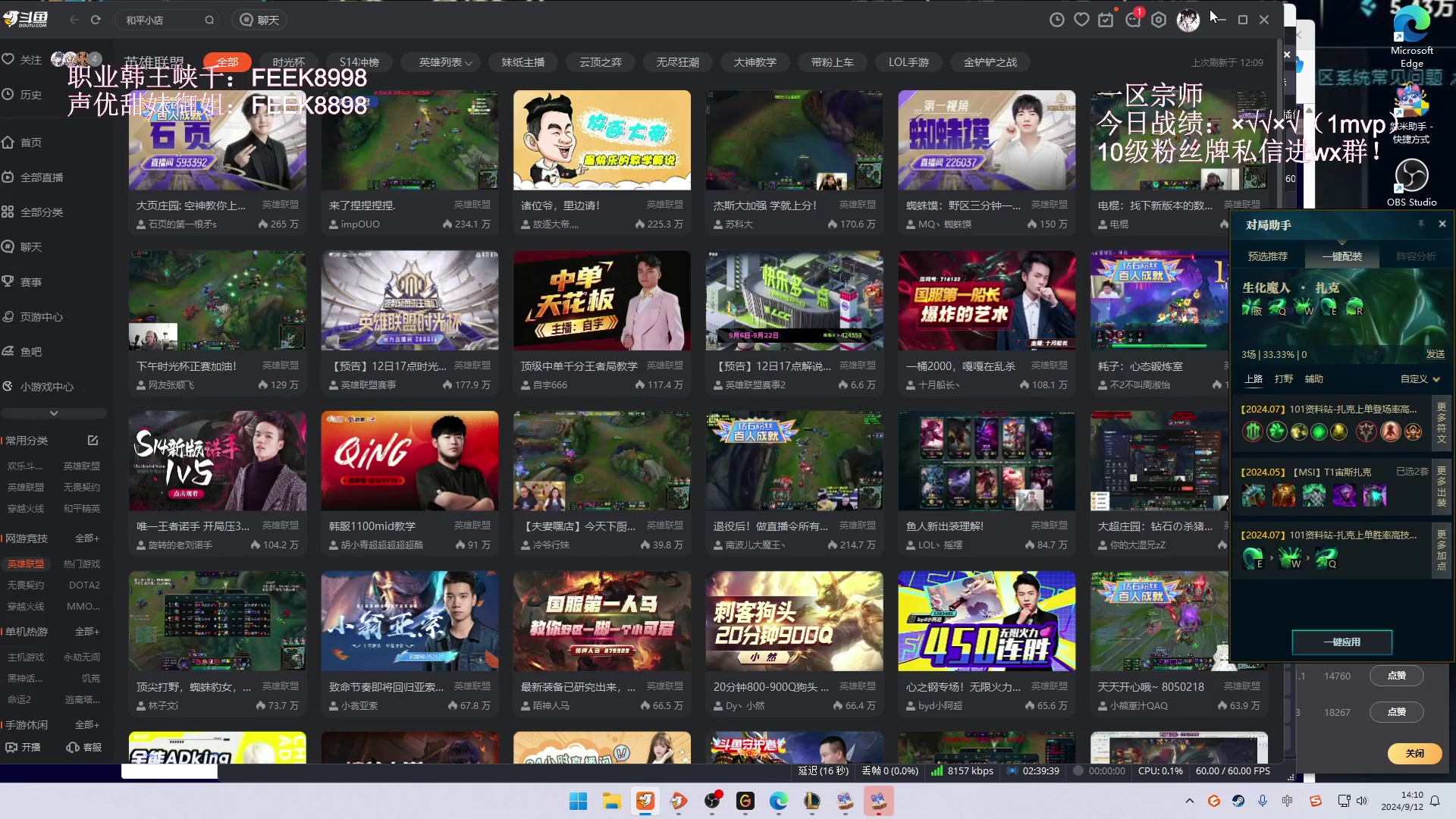The width and height of the screenshot is (1456, 819).
Task: Expand 更多符文 options
Action: click(1442, 423)
